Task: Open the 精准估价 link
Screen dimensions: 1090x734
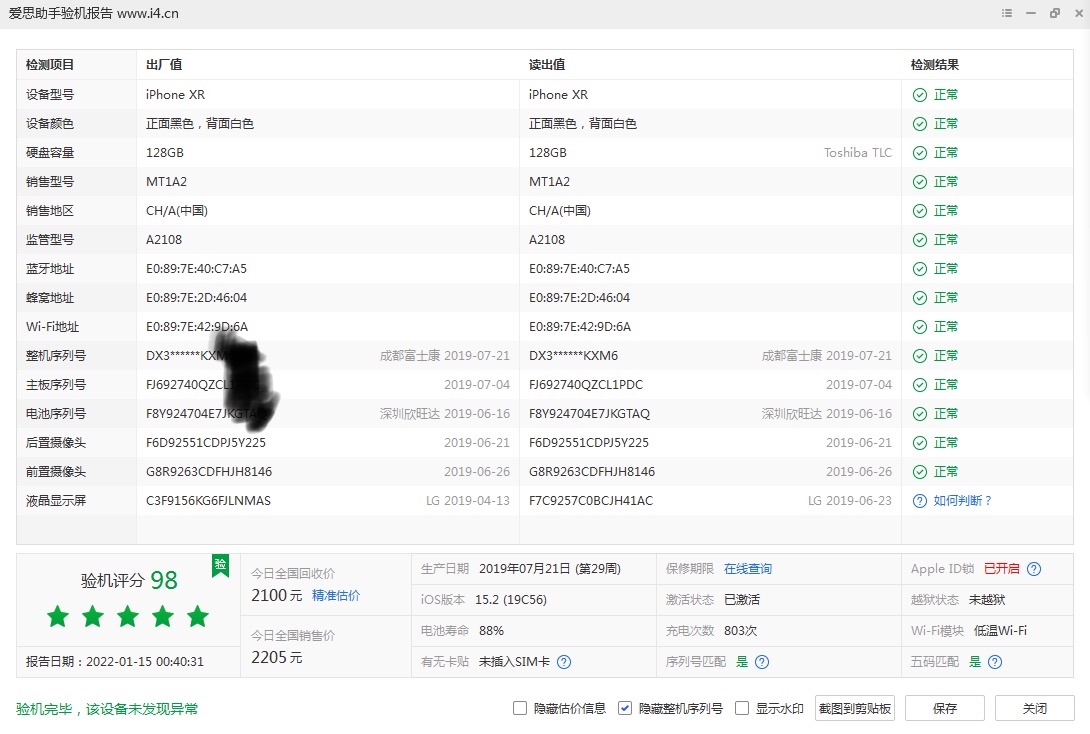Action: click(x=336, y=596)
